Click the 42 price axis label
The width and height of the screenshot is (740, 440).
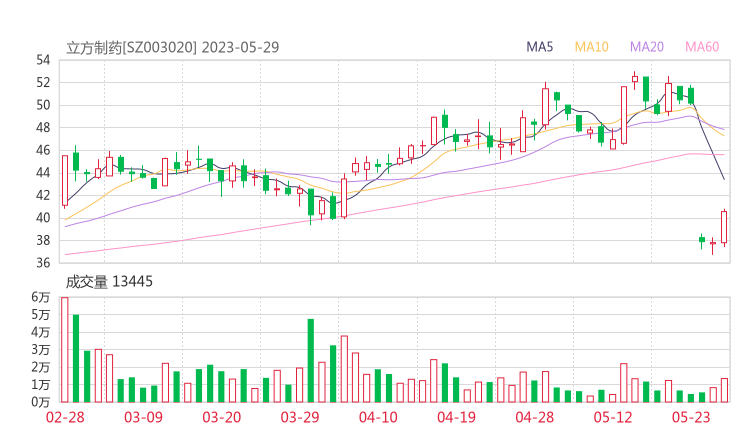coord(43,195)
